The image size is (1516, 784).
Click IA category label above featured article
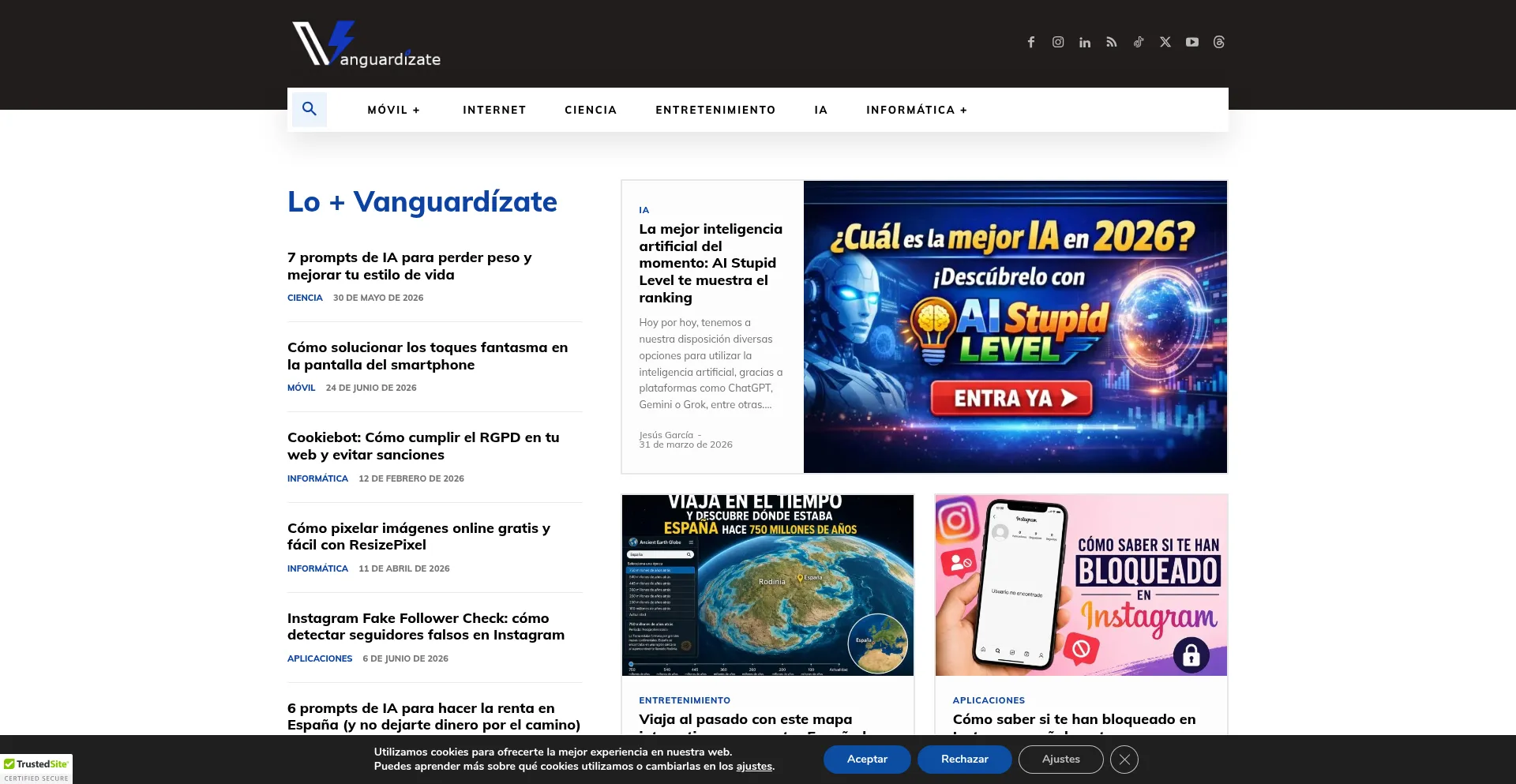[644, 210]
